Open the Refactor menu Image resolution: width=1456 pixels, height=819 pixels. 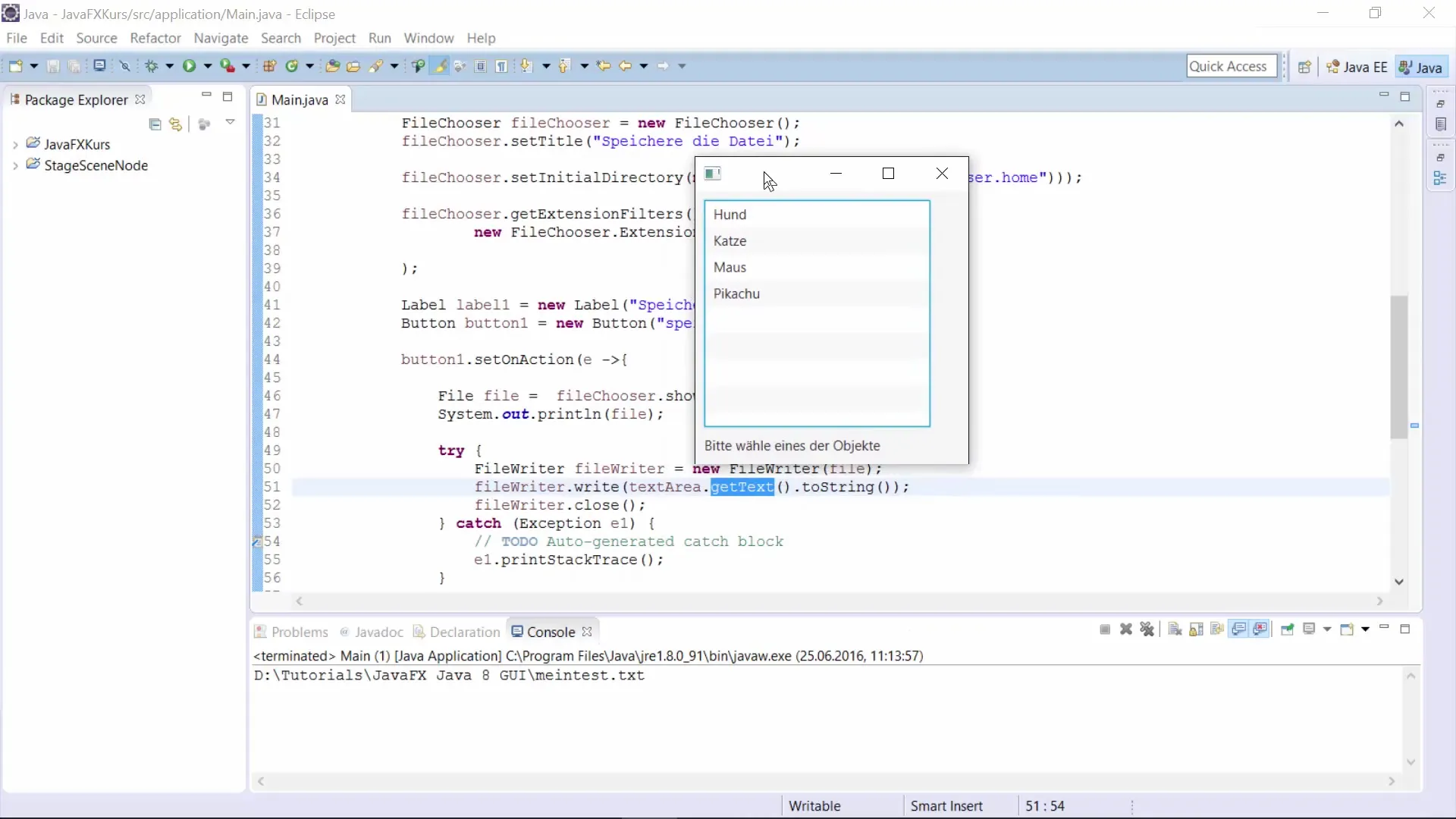[155, 38]
